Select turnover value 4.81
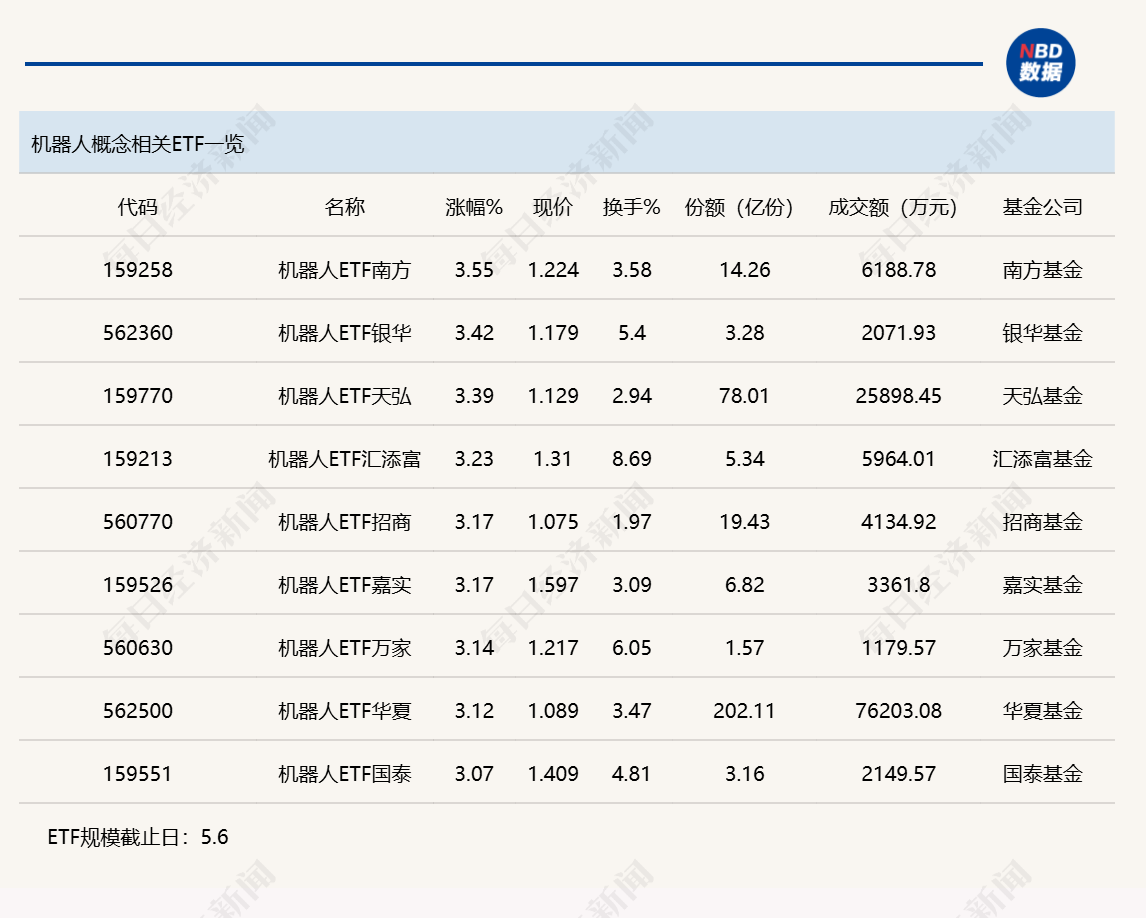The height and width of the screenshot is (918, 1146). (631, 773)
